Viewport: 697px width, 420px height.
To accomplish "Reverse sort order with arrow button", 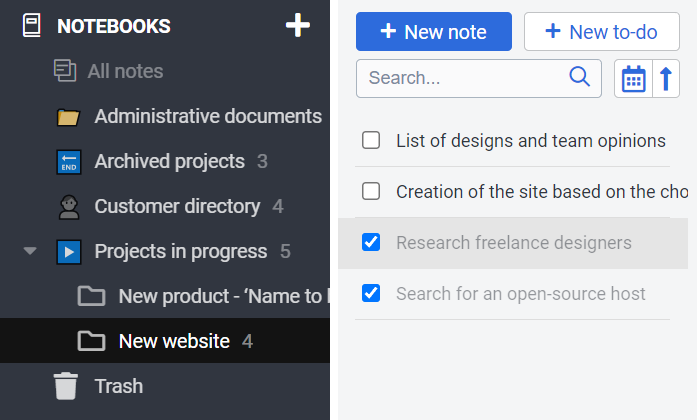I will tap(667, 79).
